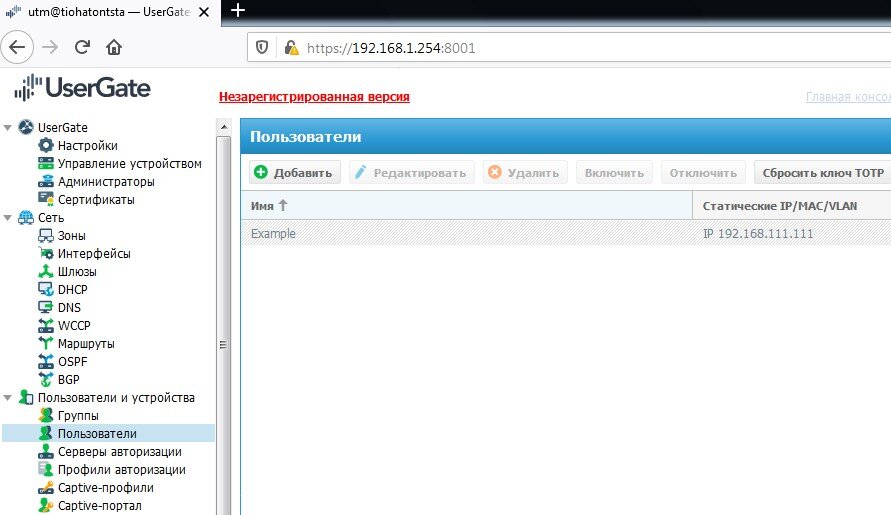Click the sidebar scrollbar up arrow
891x515 pixels.
coord(224,127)
